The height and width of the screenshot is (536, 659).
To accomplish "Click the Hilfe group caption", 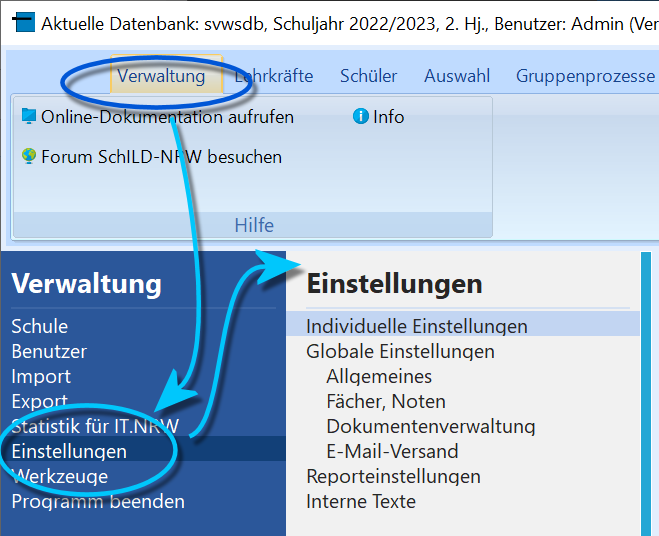I will pos(254,225).
